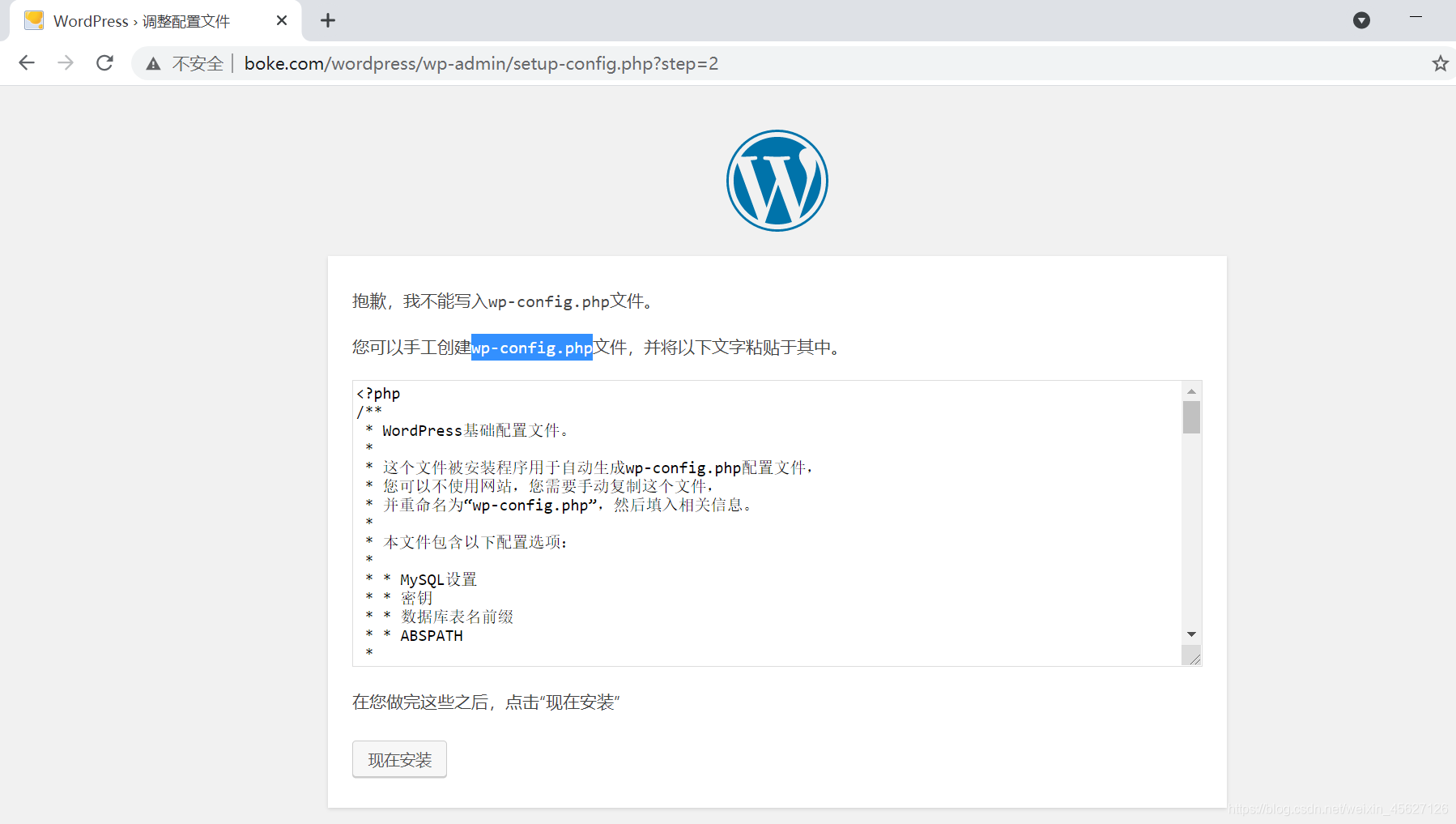
Task: Click the 密钥 line in code
Action: click(x=416, y=598)
